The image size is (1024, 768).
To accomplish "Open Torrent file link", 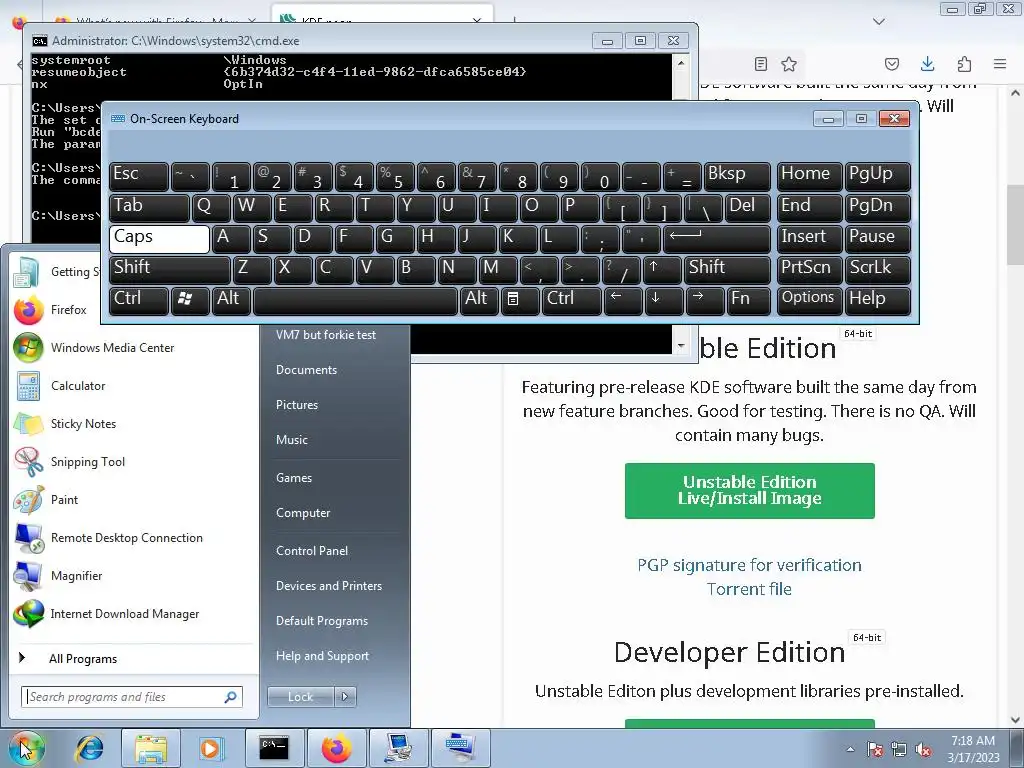I will [749, 589].
